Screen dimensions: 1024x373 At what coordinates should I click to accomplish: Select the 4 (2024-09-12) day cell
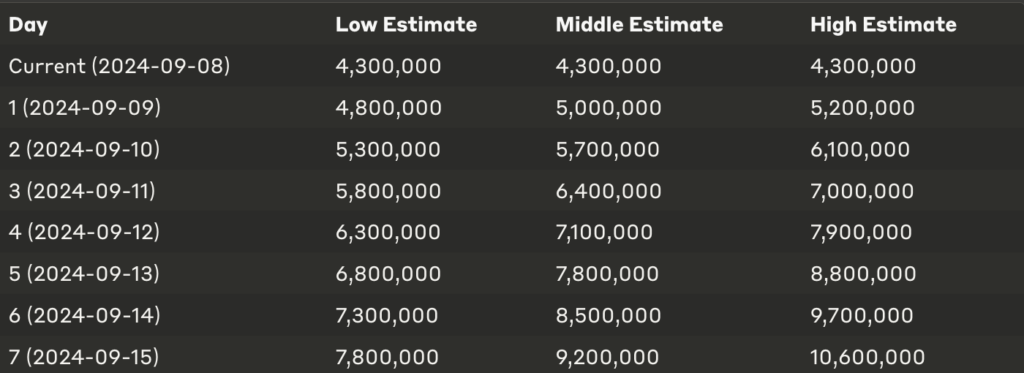pyautogui.click(x=84, y=233)
